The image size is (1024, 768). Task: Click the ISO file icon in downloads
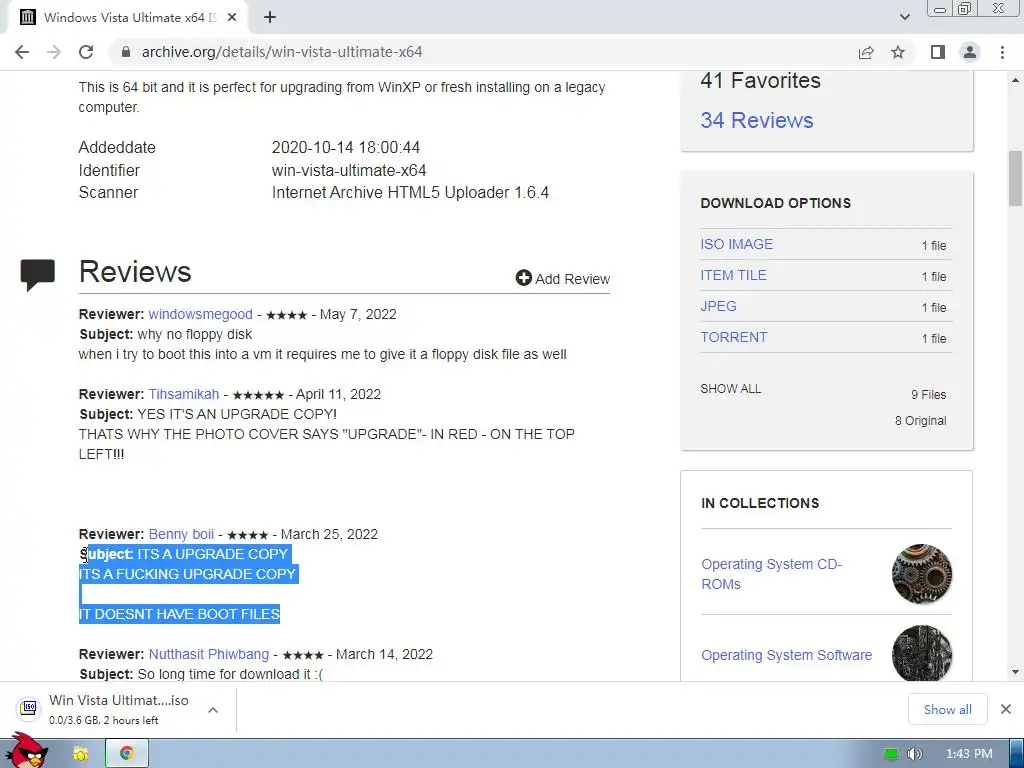pyautogui.click(x=29, y=707)
